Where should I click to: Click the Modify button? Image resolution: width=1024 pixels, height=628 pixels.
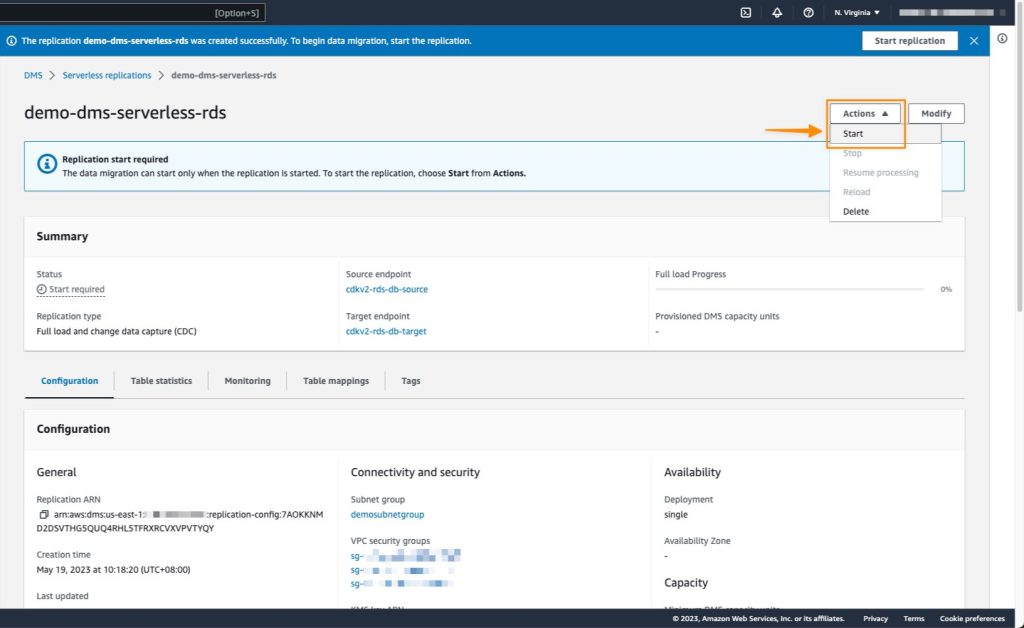(x=936, y=113)
